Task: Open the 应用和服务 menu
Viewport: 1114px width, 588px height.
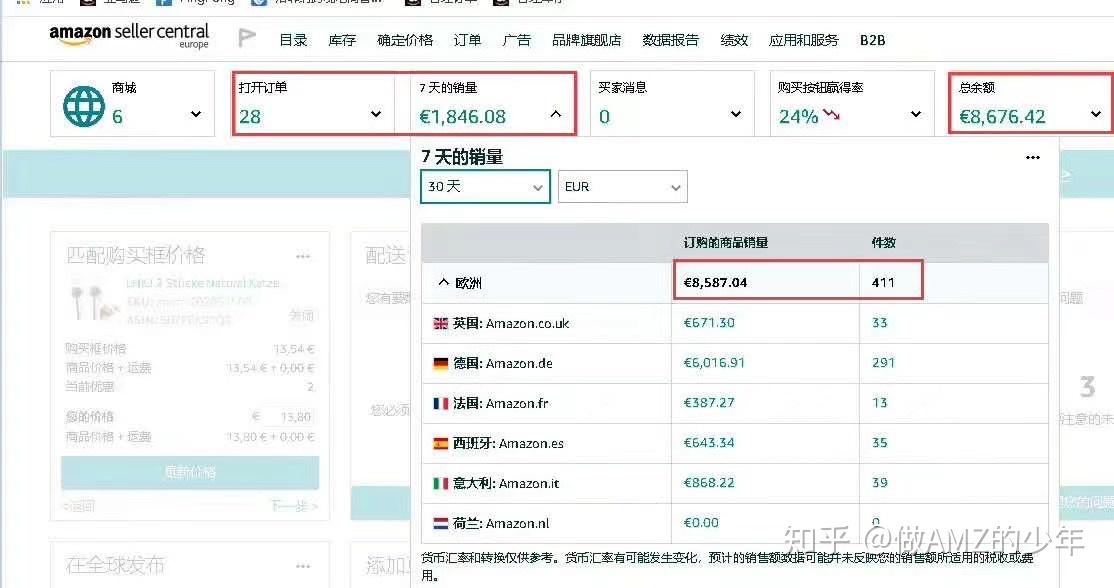Action: pyautogui.click(x=804, y=40)
